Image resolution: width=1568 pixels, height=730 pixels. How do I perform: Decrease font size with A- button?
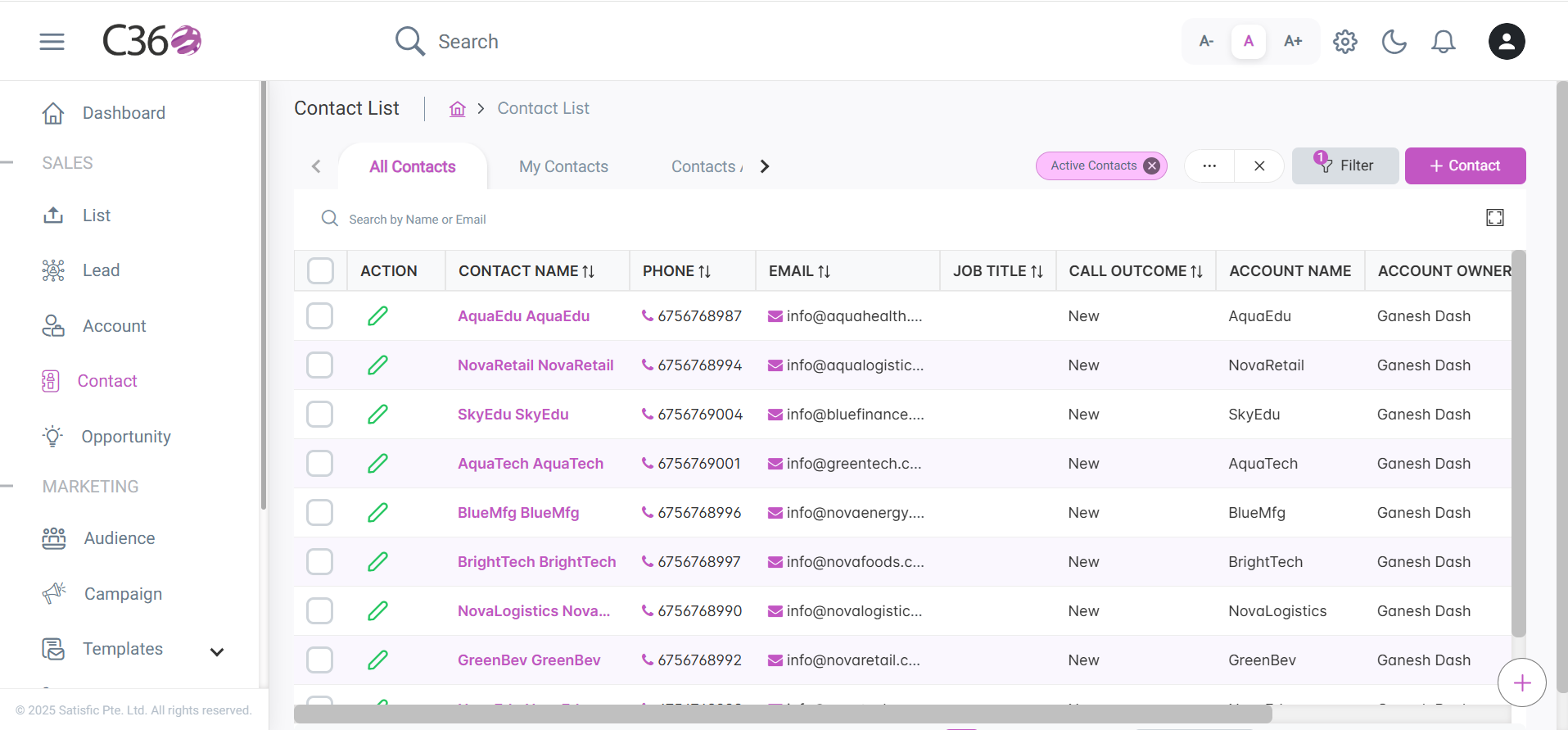click(x=1206, y=41)
